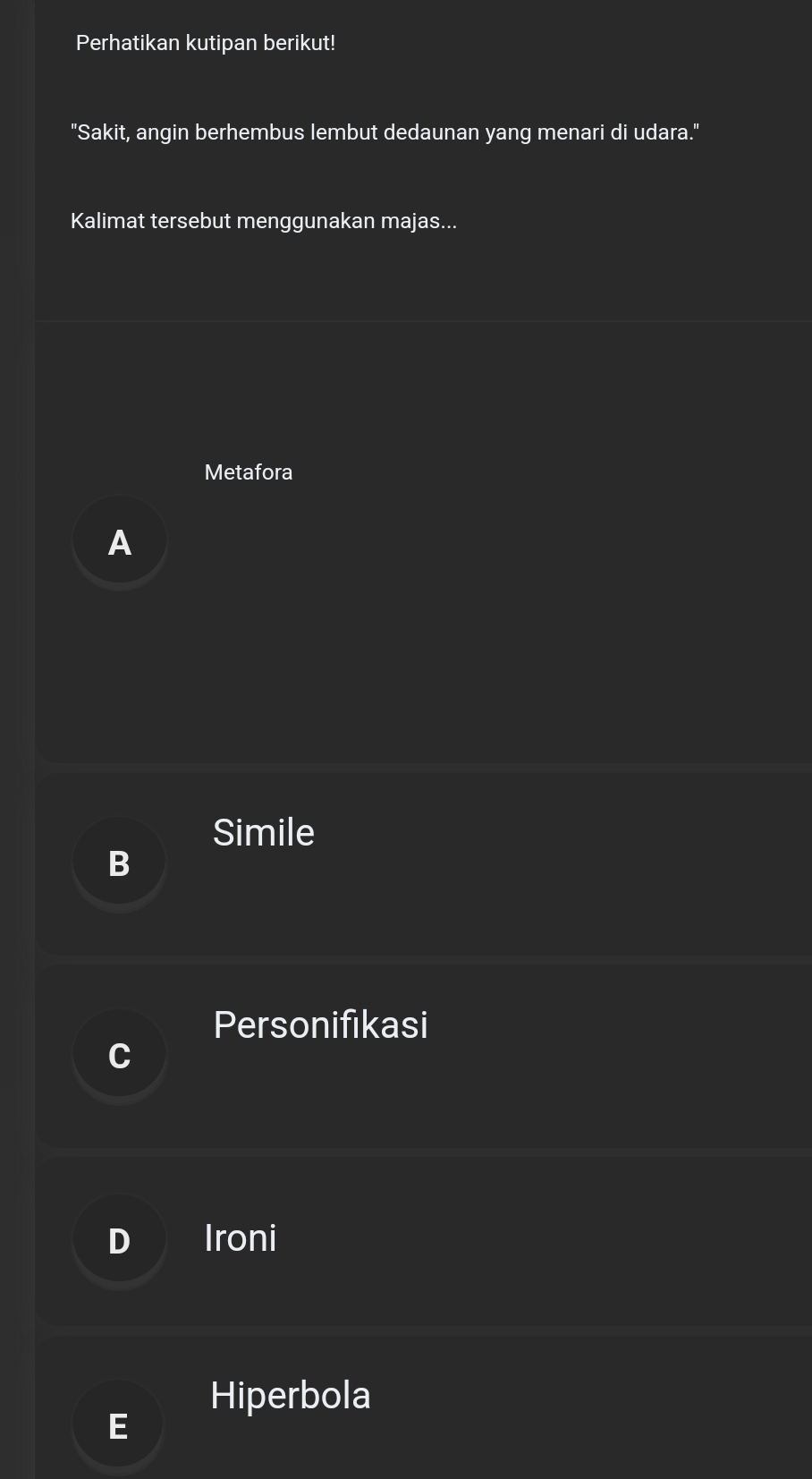The width and height of the screenshot is (812, 1479).
Task: Select answer circle A
Action: [x=119, y=542]
